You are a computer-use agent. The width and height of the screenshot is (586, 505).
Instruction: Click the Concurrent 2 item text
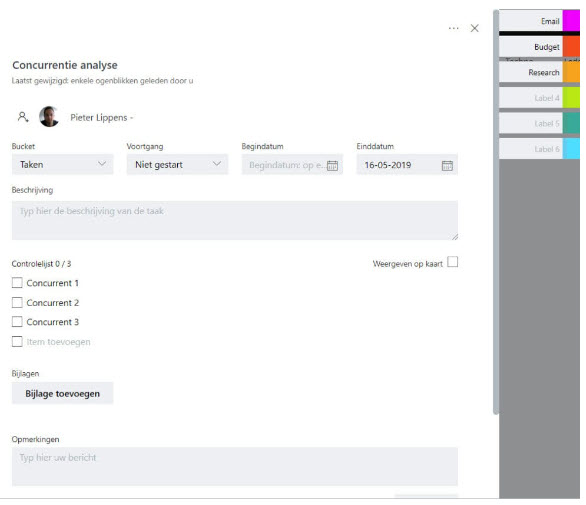(x=52, y=302)
